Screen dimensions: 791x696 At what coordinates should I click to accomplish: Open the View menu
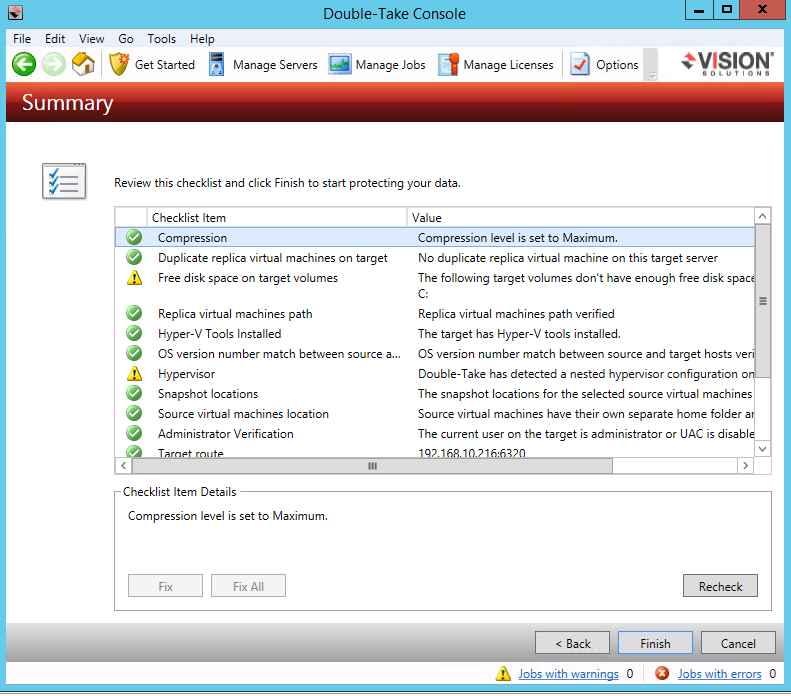[91, 39]
